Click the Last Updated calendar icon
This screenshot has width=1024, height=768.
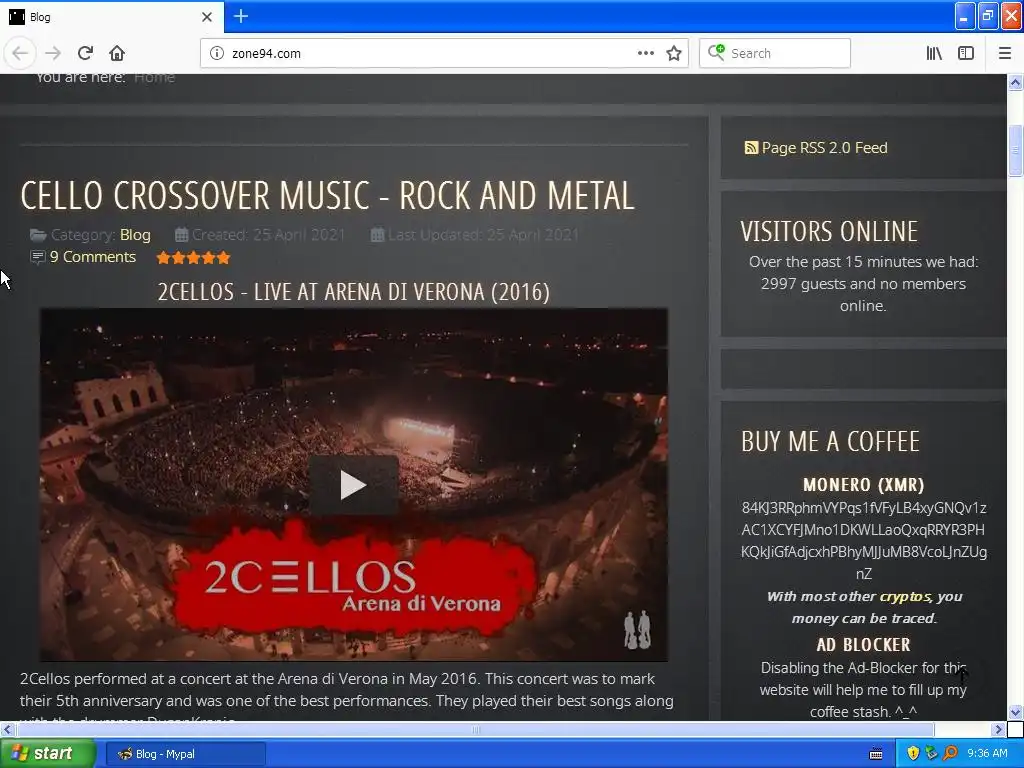[x=377, y=234]
